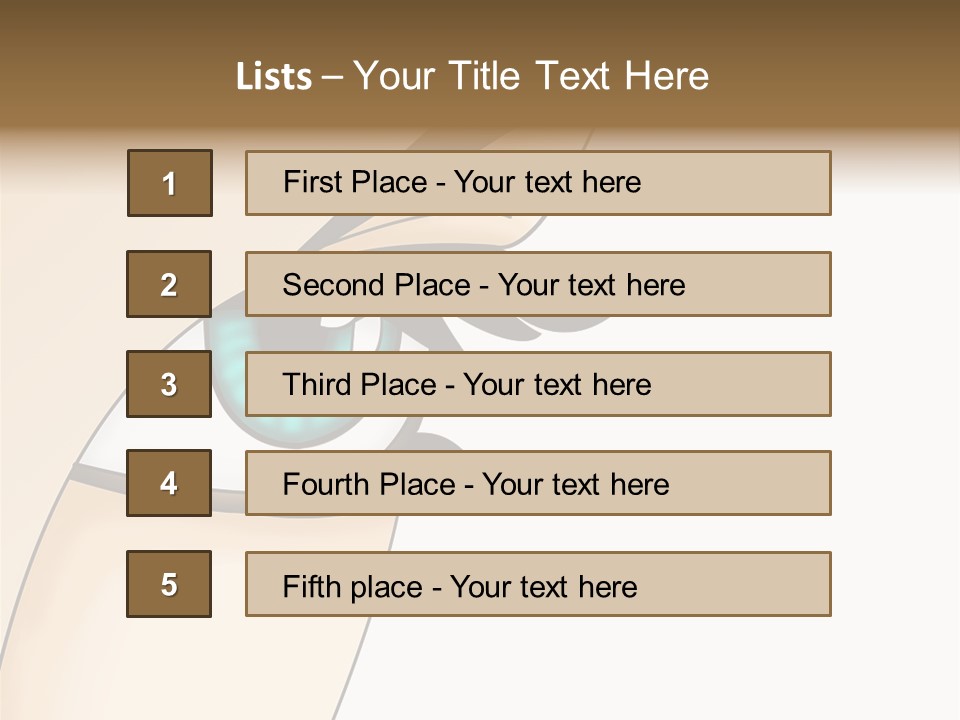Click the number 1 box
The height and width of the screenshot is (720, 960).
(170, 183)
